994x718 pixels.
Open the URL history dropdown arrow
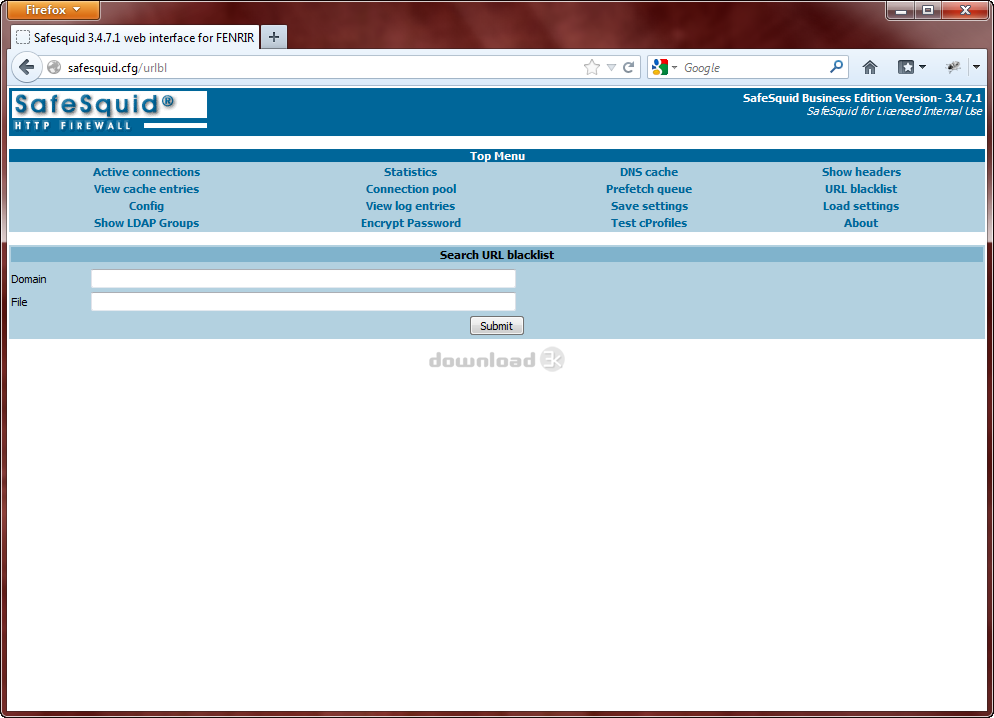(x=611, y=67)
